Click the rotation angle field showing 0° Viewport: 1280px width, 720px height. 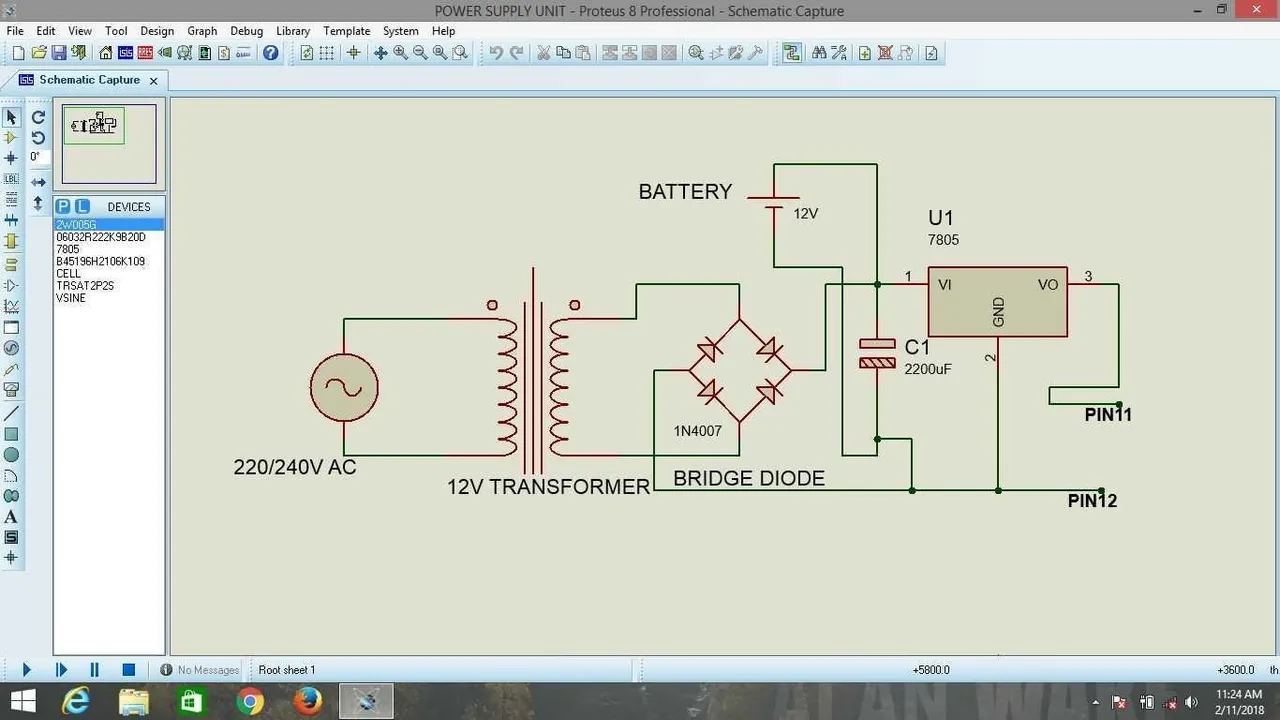coord(38,157)
